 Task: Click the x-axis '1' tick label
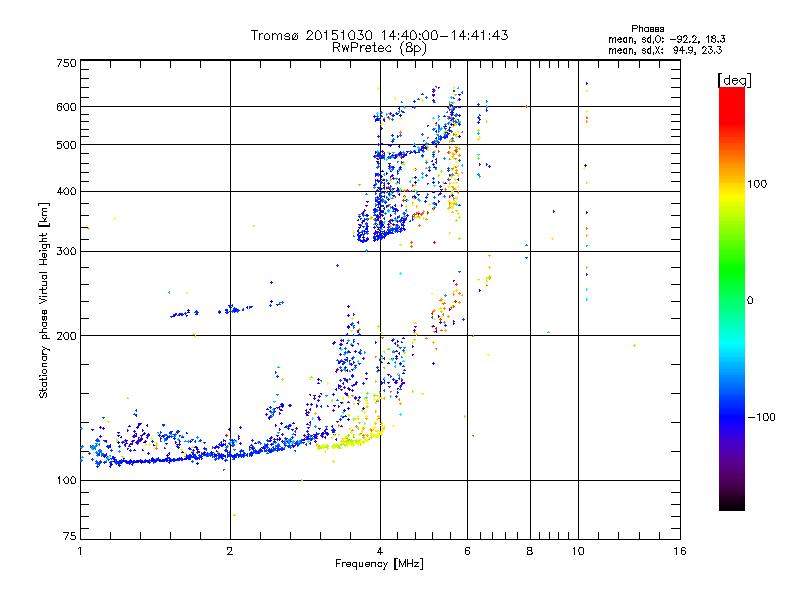80,551
